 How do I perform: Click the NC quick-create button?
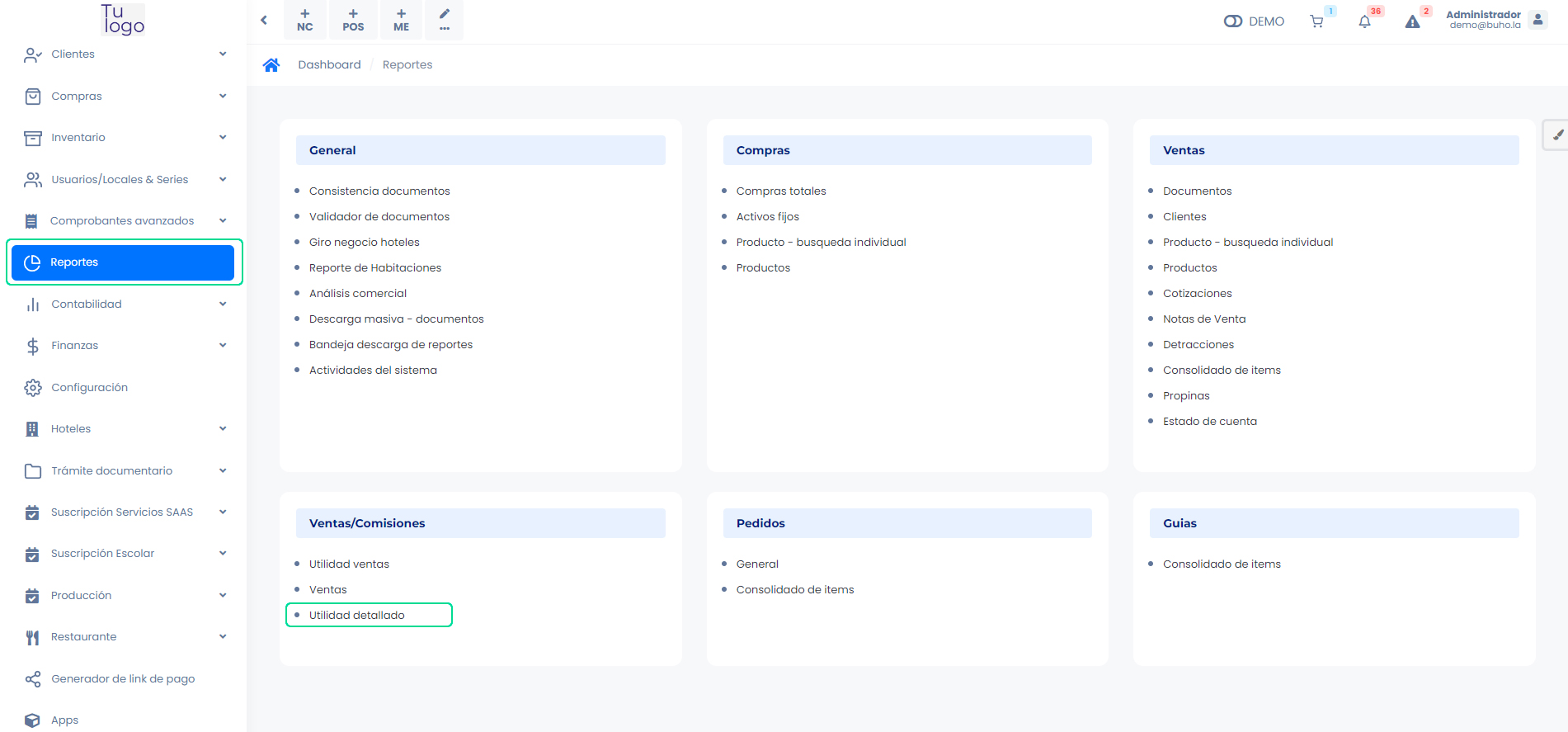pos(305,20)
